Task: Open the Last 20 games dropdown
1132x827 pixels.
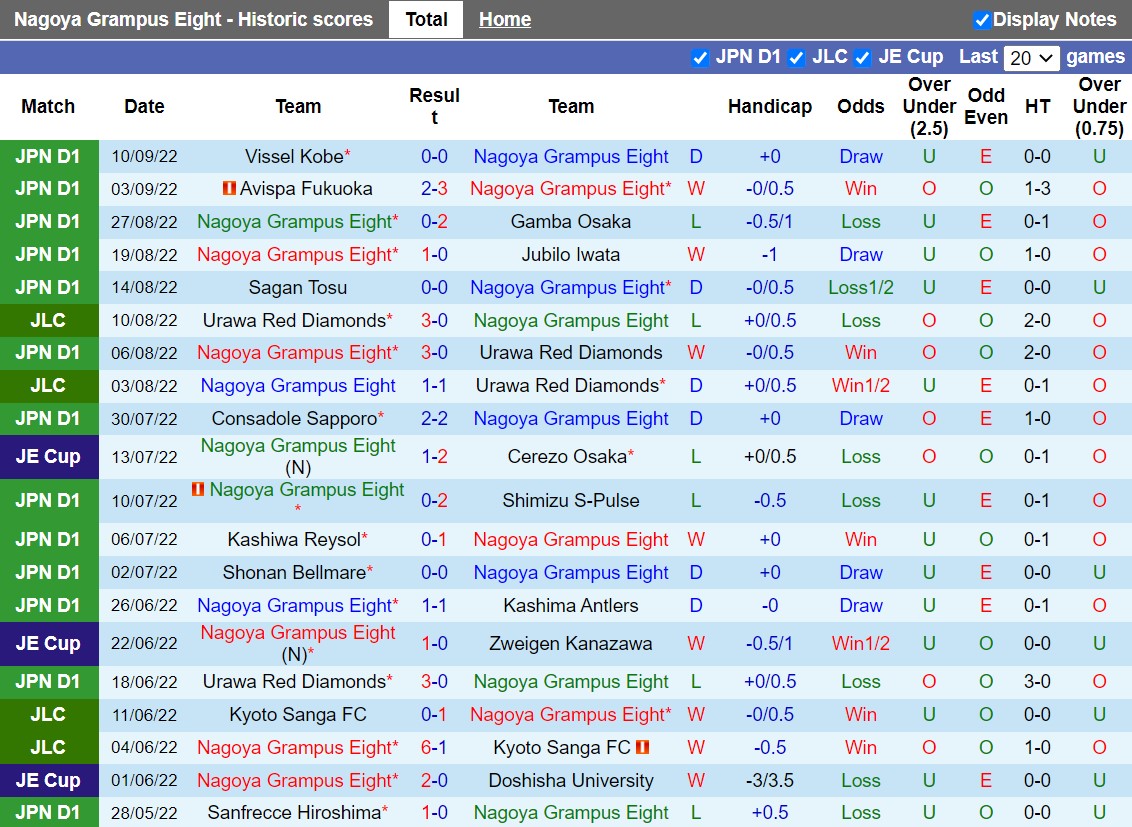Action: coord(1032,58)
